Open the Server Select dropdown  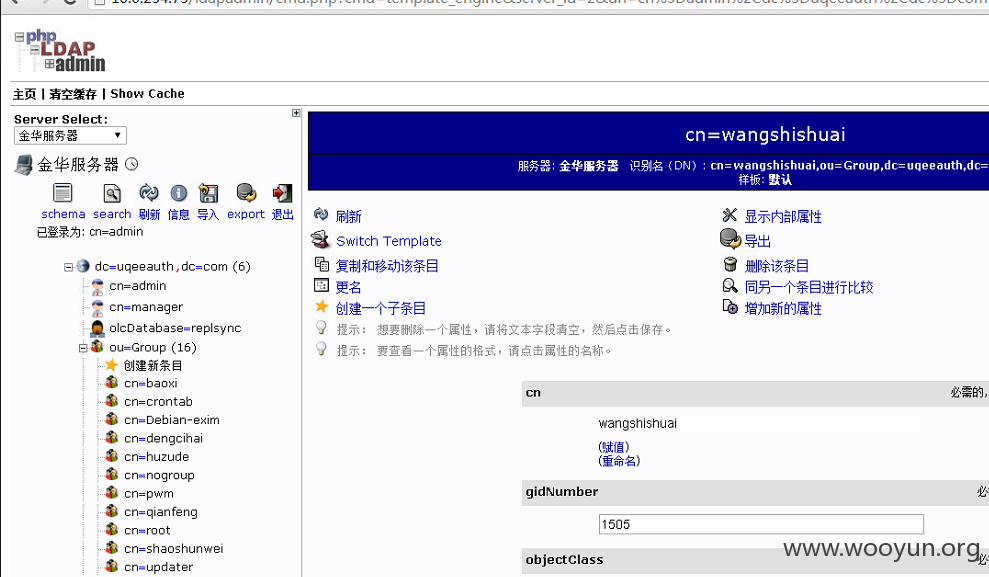70,136
